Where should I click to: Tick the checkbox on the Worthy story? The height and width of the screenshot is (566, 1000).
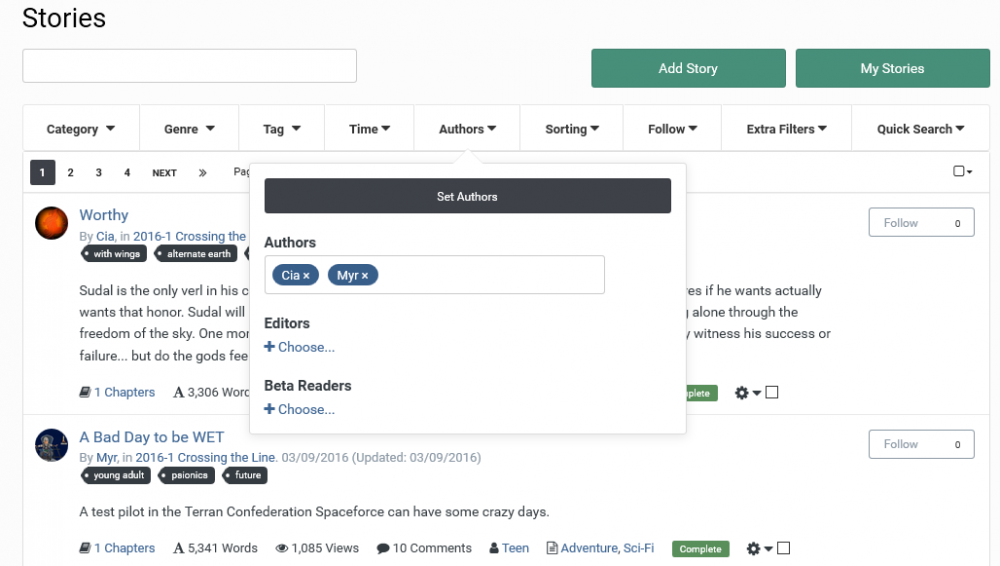[x=772, y=393]
